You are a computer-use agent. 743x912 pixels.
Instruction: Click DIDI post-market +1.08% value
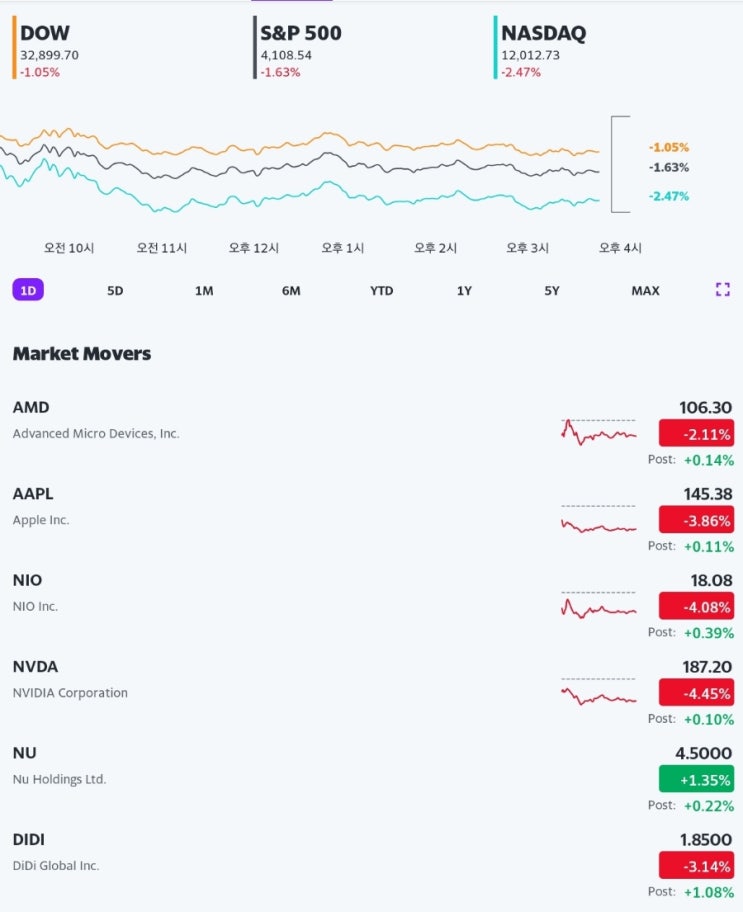coord(709,892)
